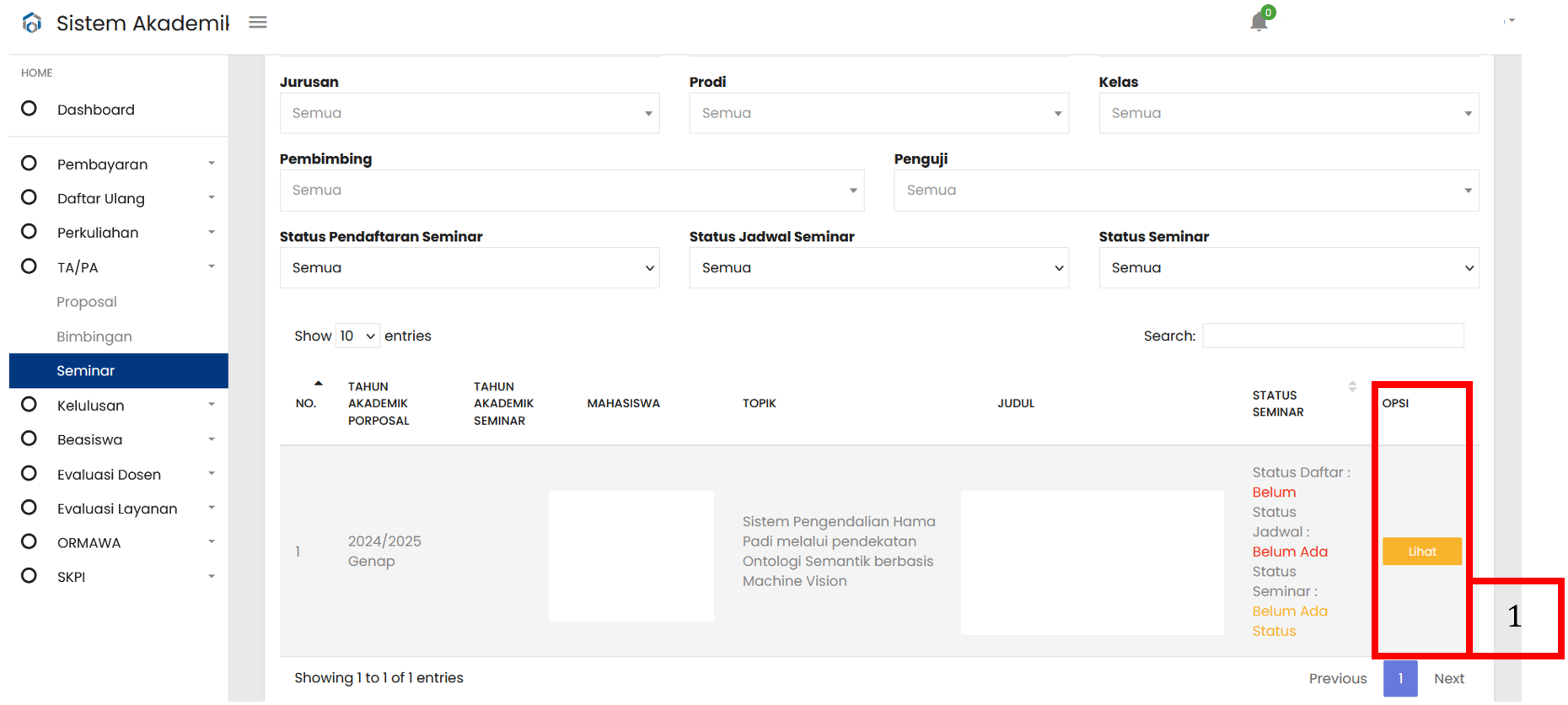1568x705 pixels.
Task: Open the Penguji dropdown
Action: [1187, 191]
